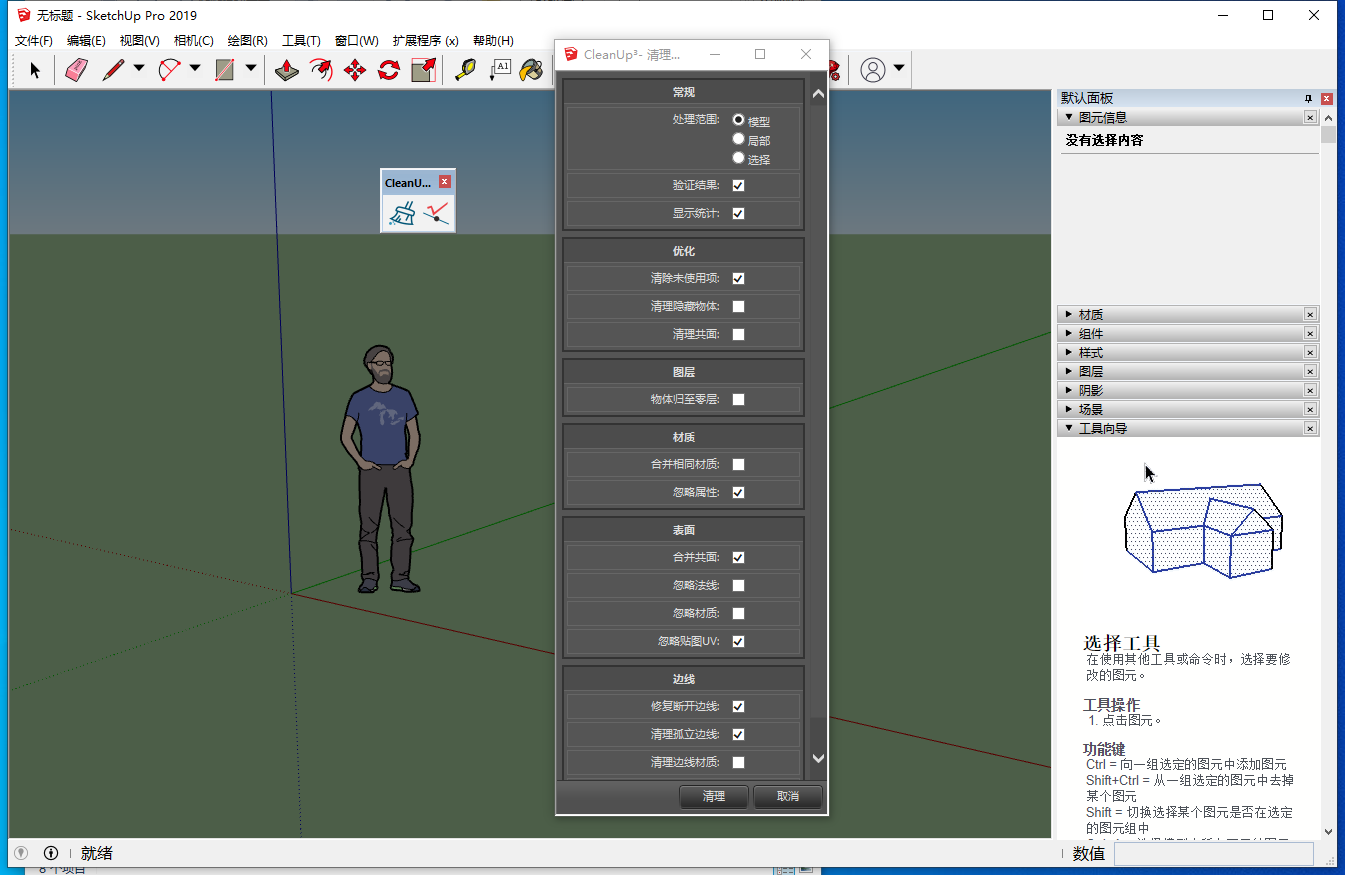Open the 扩展程序 (x) menu

(425, 41)
